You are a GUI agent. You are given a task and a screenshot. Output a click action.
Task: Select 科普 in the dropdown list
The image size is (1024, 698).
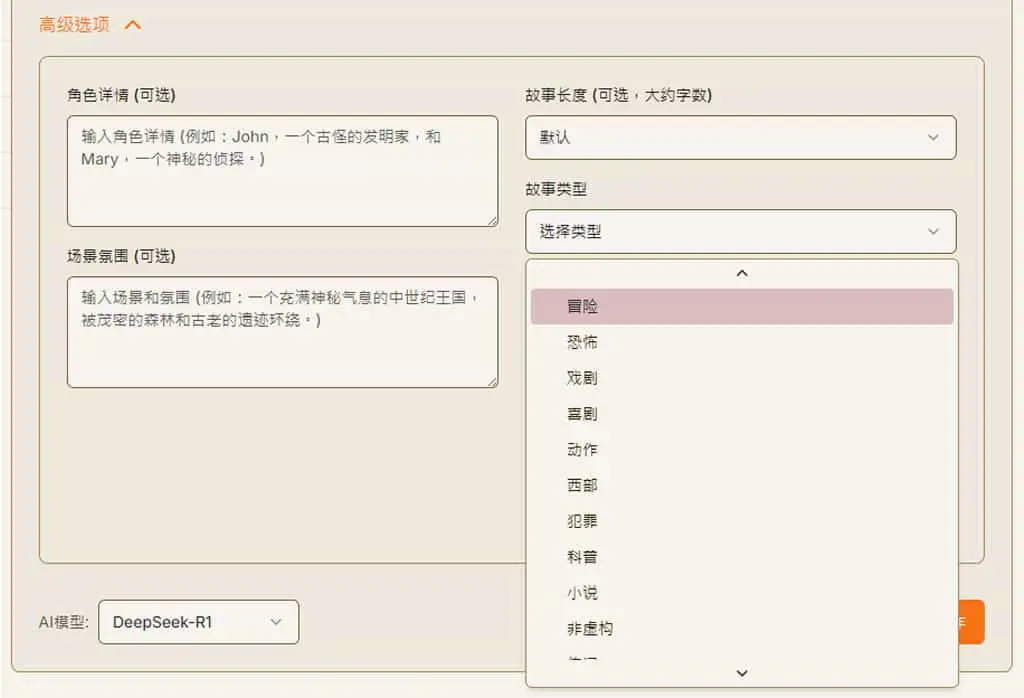point(742,557)
